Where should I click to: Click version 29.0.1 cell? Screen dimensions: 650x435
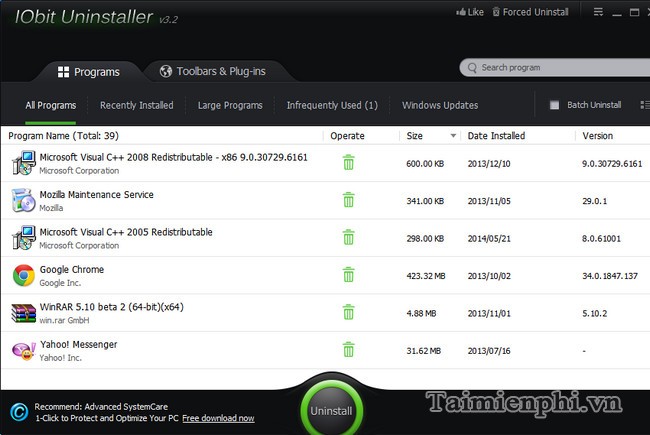pos(594,201)
